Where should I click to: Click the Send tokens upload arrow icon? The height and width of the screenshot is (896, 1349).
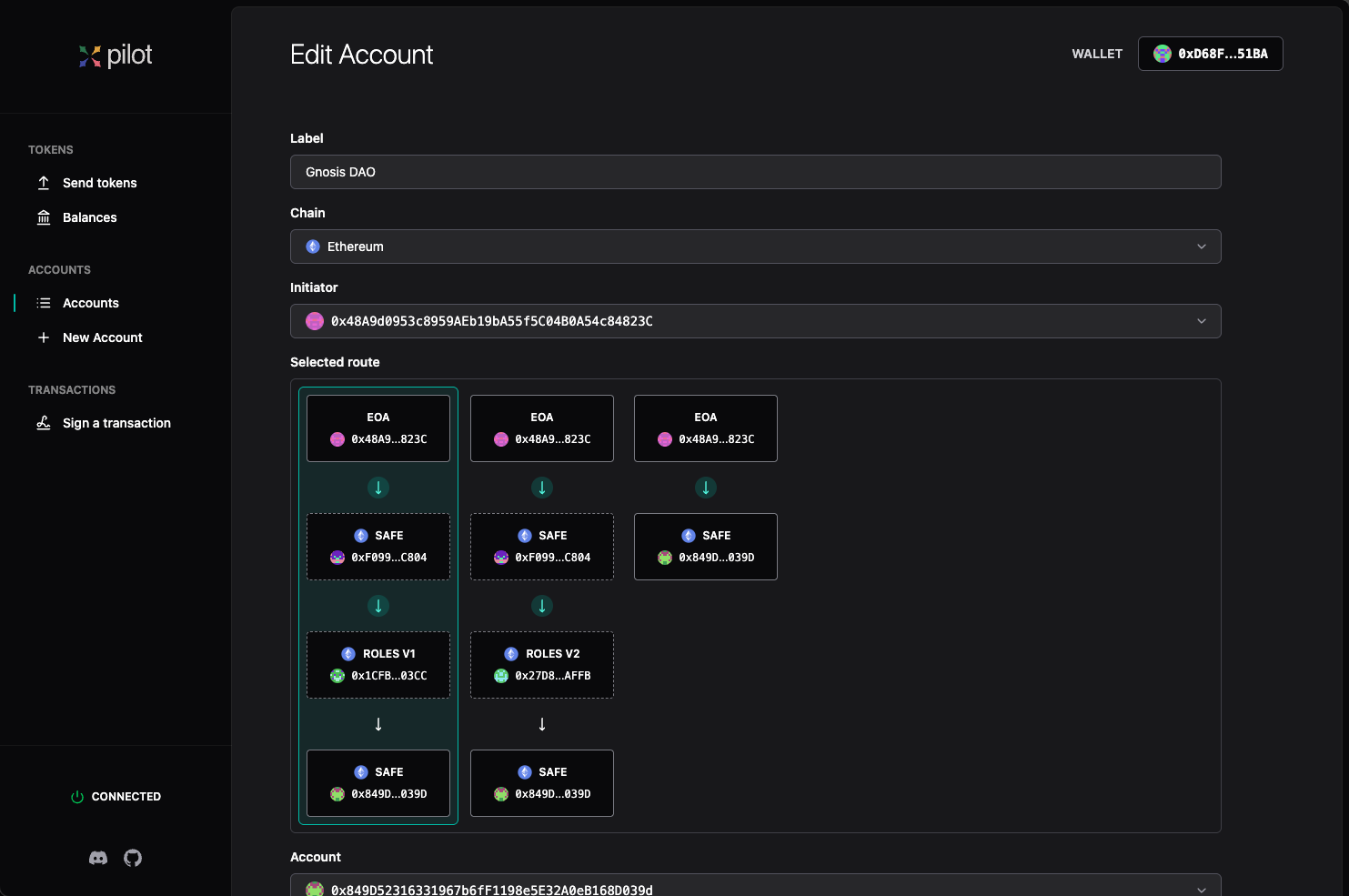pos(44,183)
